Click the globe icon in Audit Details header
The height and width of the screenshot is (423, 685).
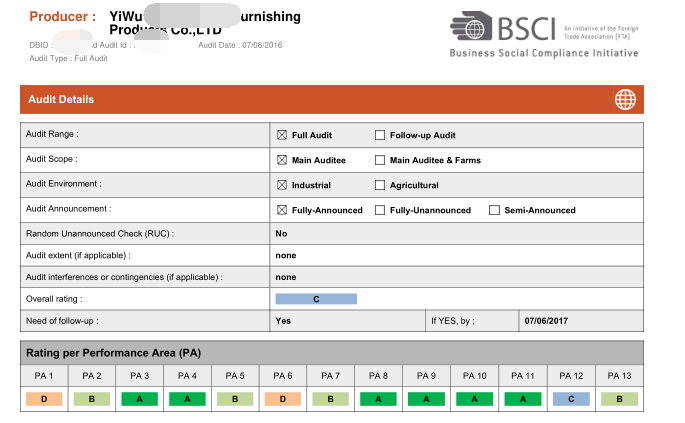point(625,100)
